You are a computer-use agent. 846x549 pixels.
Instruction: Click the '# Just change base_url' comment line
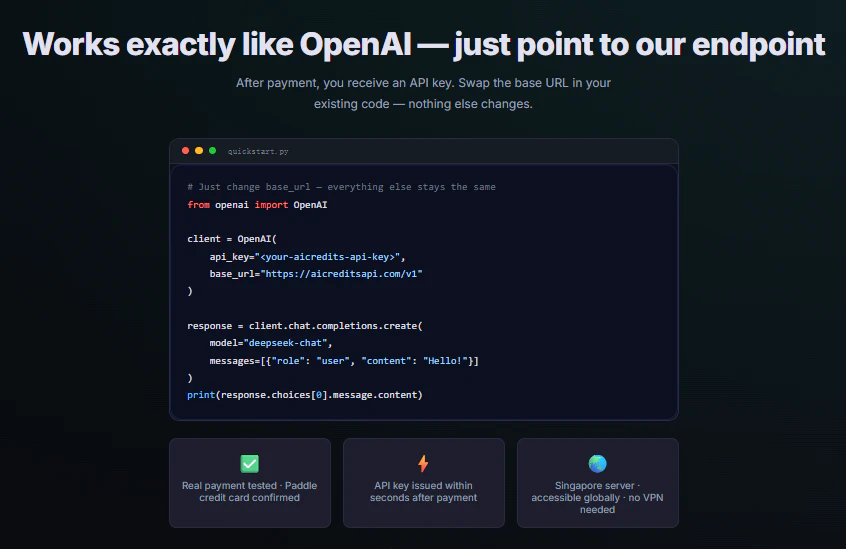tap(341, 187)
